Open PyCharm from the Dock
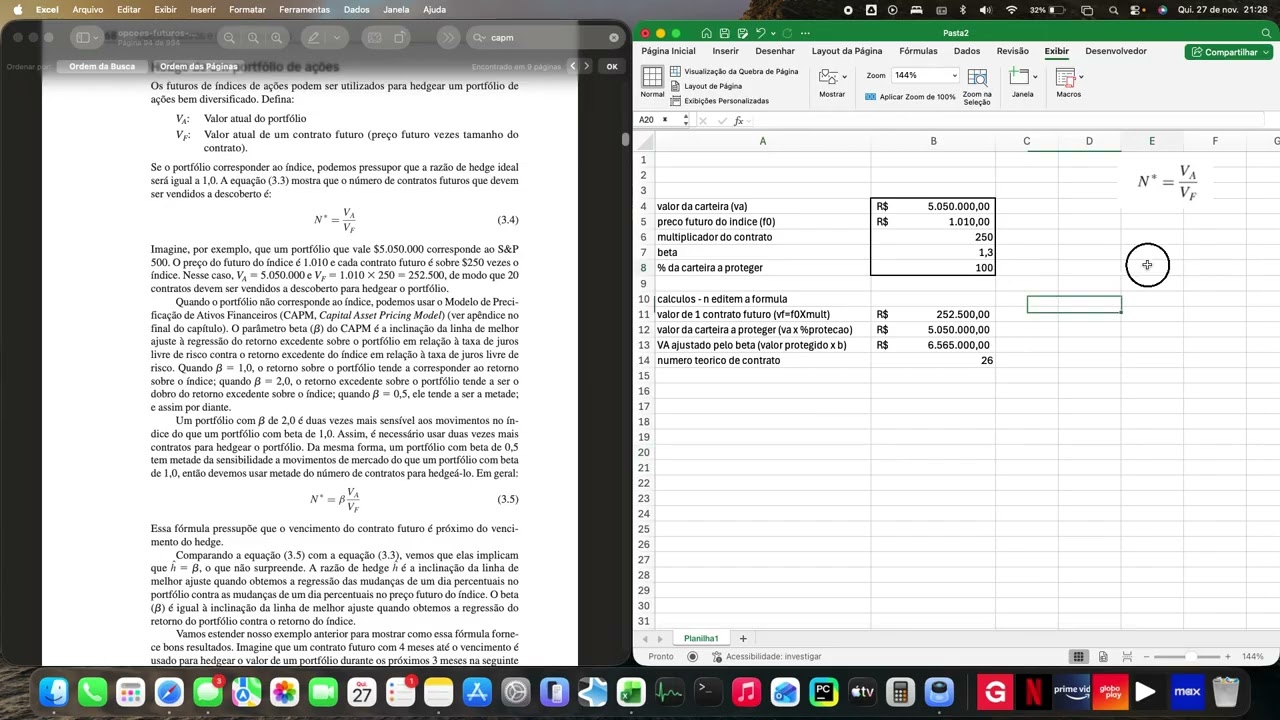Viewport: 1280px width, 720px height. (824, 691)
